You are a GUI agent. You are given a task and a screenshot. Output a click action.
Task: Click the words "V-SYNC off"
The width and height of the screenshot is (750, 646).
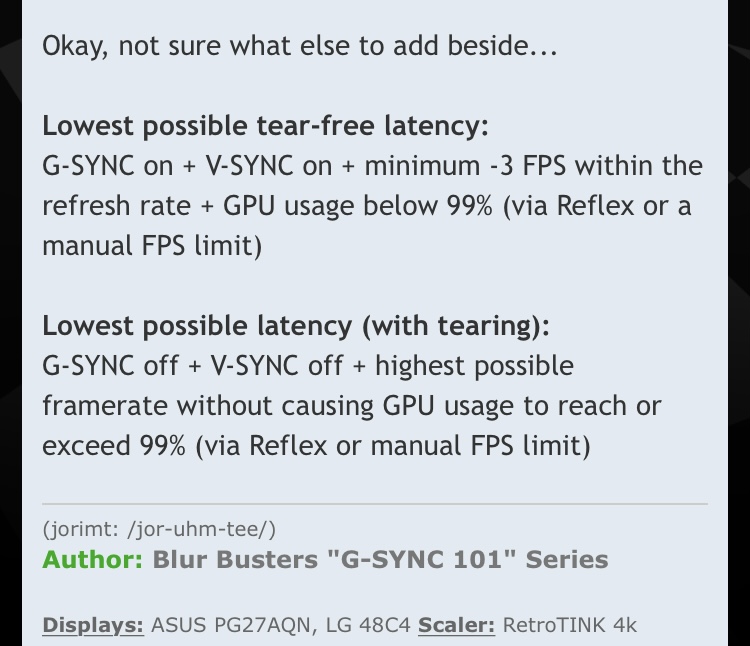point(277,366)
